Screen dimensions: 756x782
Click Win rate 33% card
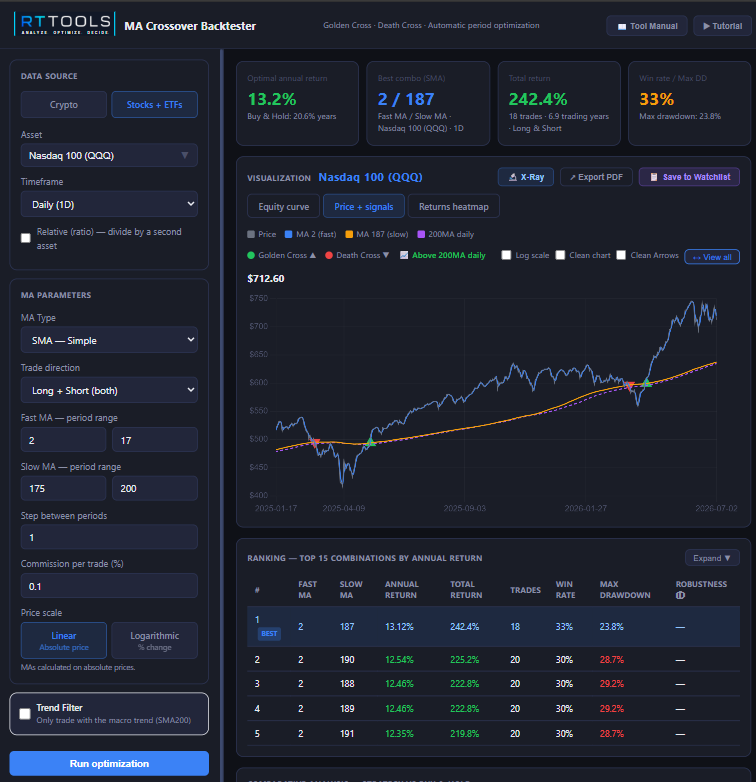pos(689,104)
